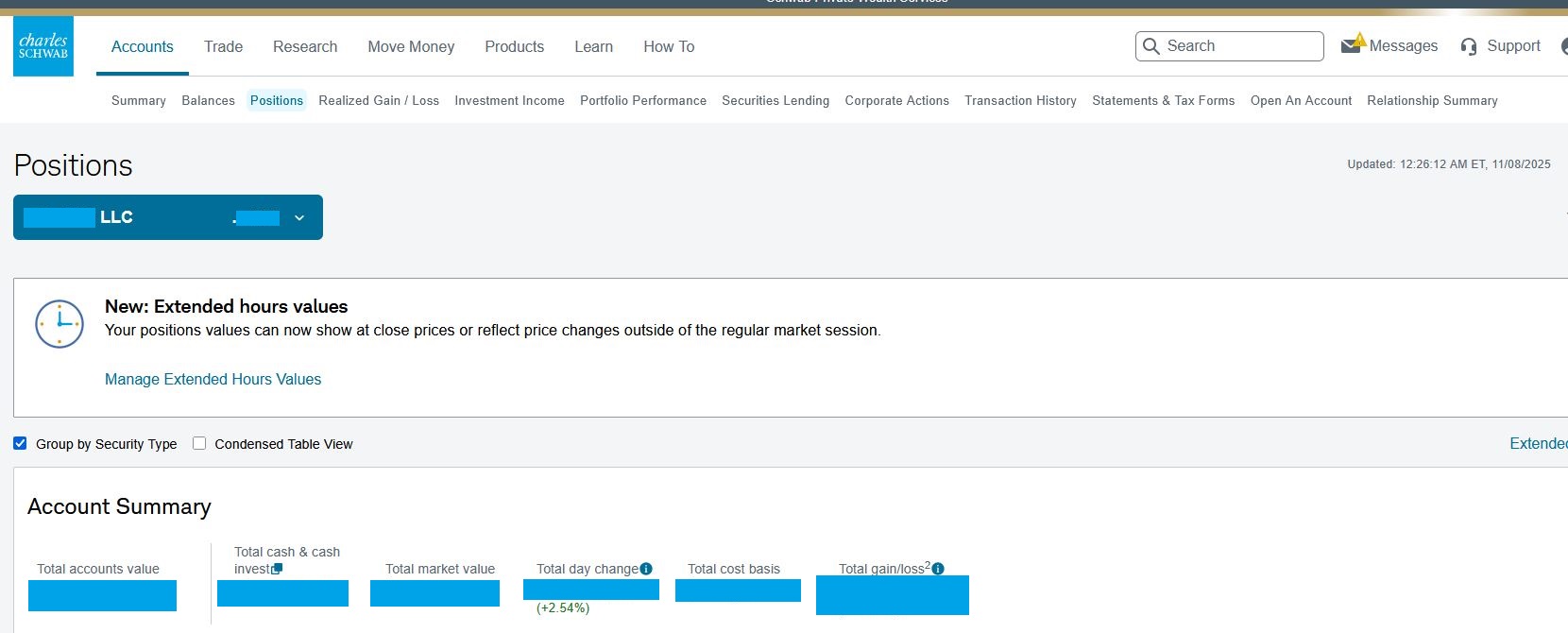The image size is (1568, 633).
Task: Click the Support link
Action: click(x=1513, y=45)
